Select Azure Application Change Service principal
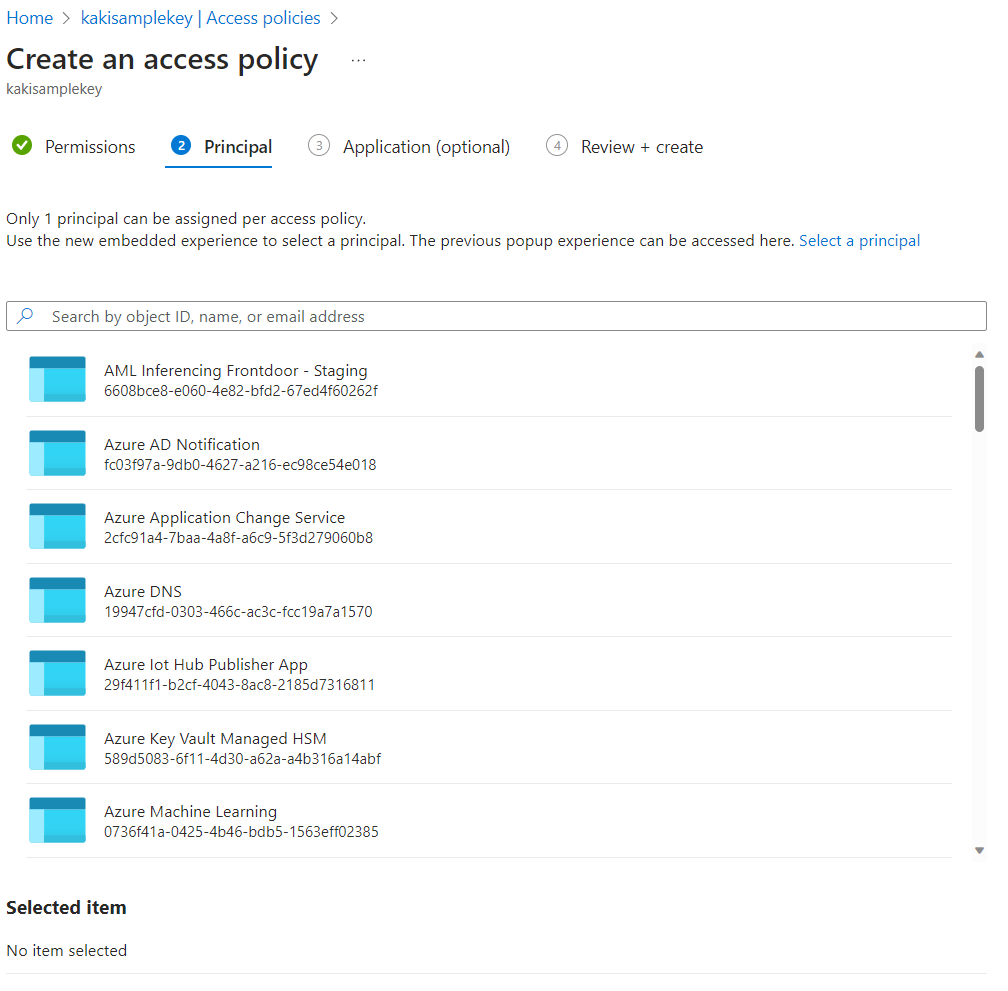This screenshot has width=1008, height=991. (489, 527)
